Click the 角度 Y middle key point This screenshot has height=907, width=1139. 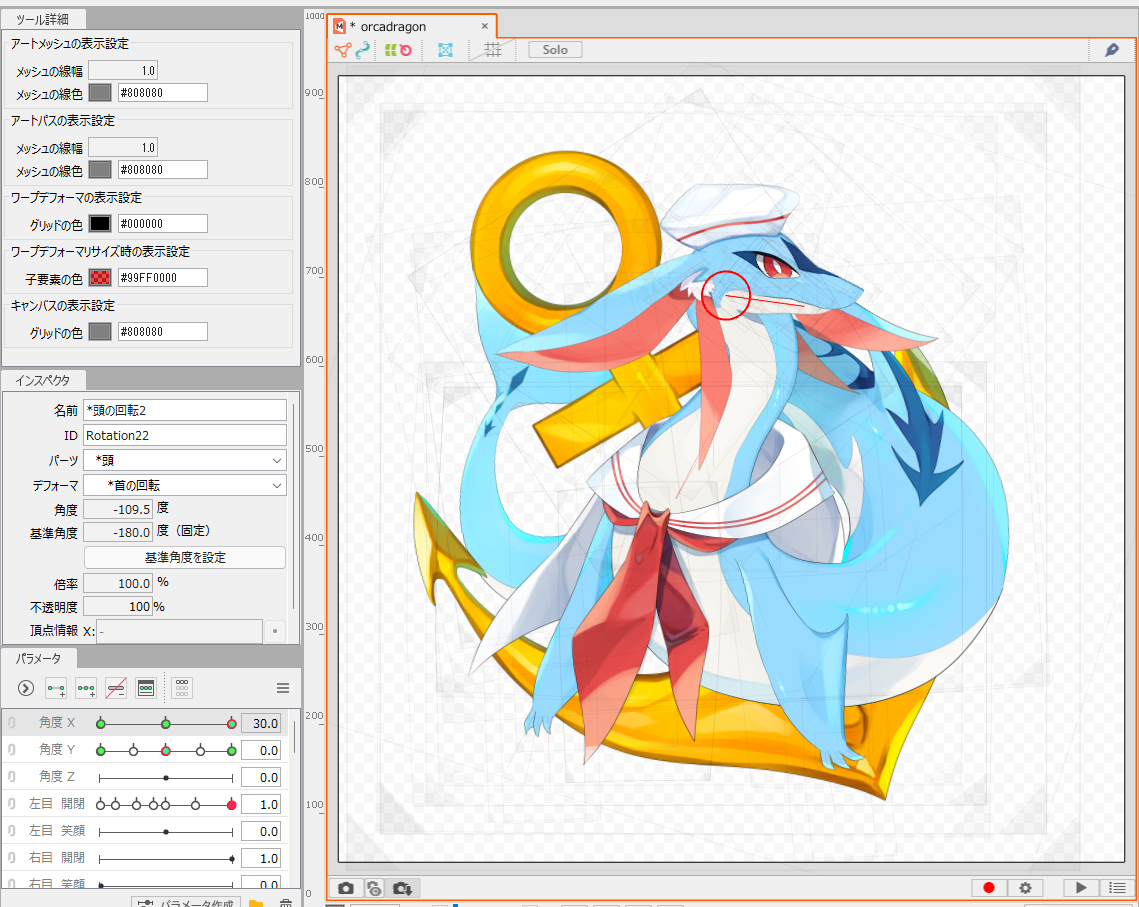(166, 750)
